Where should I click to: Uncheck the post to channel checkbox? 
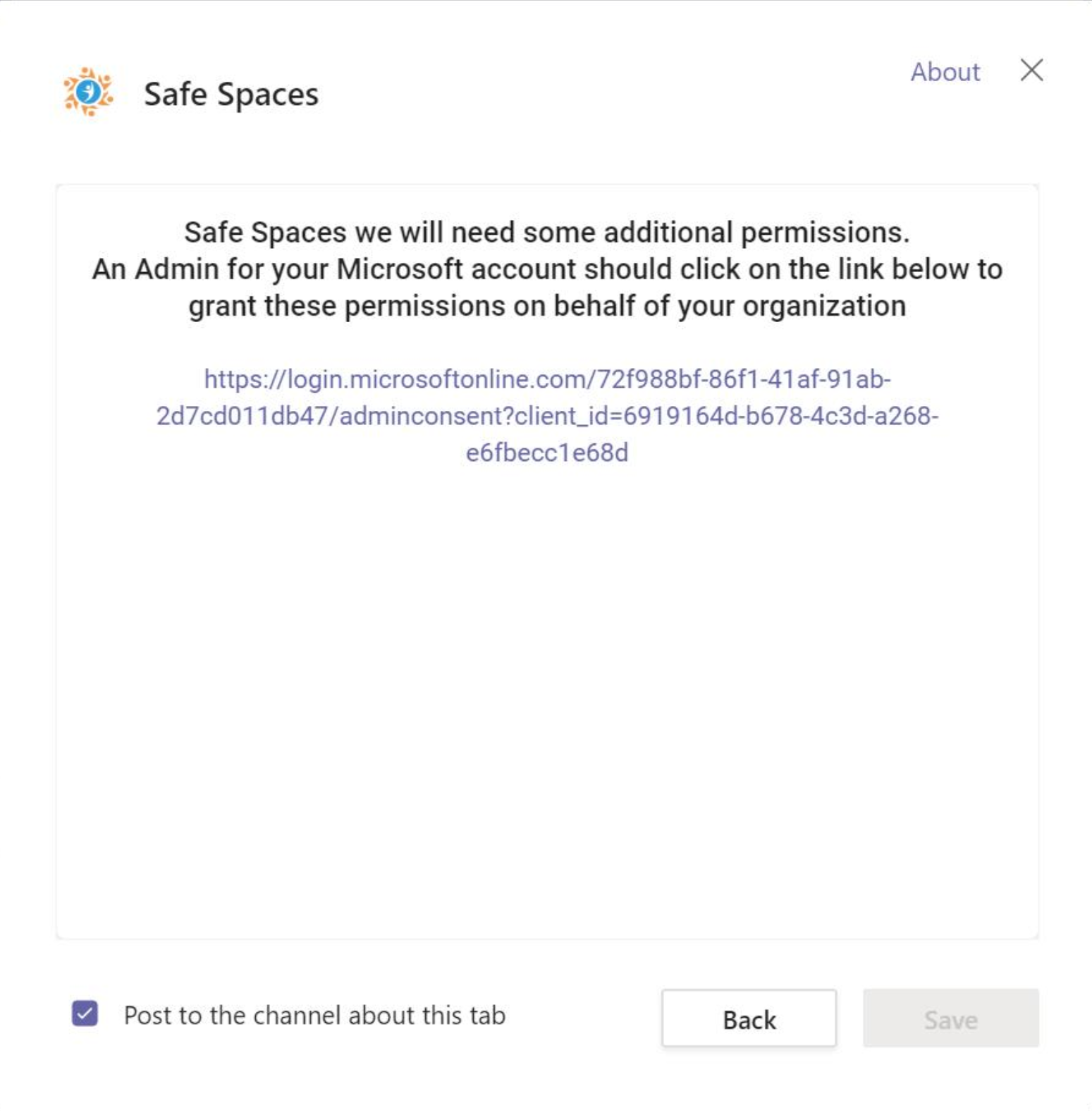tap(85, 1014)
